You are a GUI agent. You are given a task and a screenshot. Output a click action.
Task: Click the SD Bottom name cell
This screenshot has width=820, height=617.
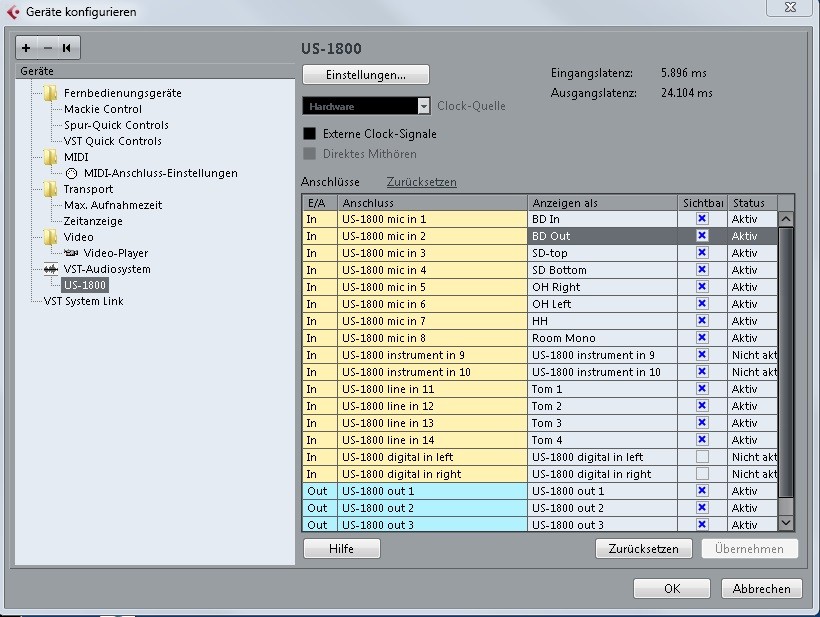click(602, 270)
